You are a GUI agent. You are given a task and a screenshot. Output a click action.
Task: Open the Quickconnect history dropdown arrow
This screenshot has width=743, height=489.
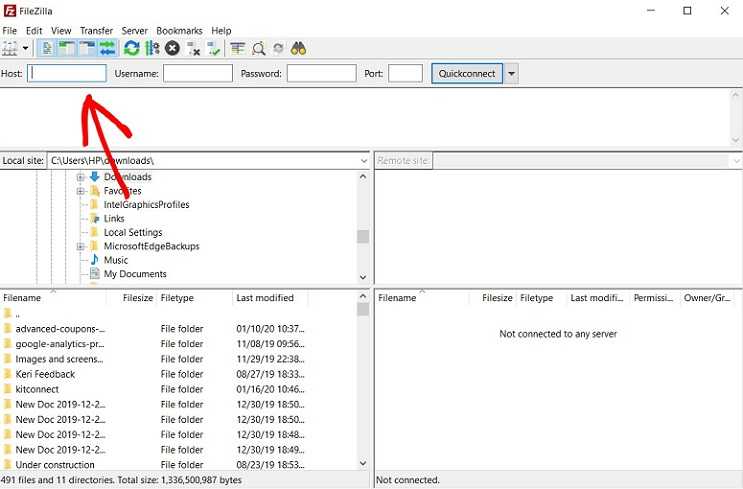tap(512, 74)
